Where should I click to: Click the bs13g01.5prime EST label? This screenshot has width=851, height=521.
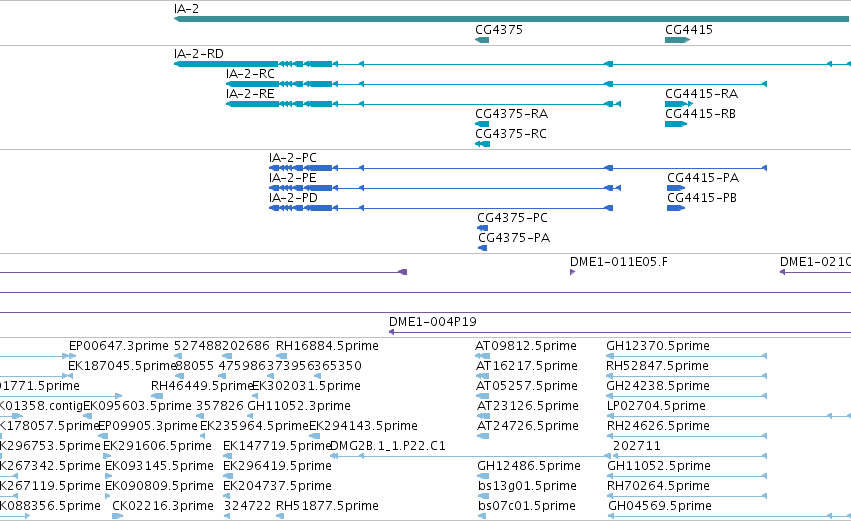click(527, 486)
